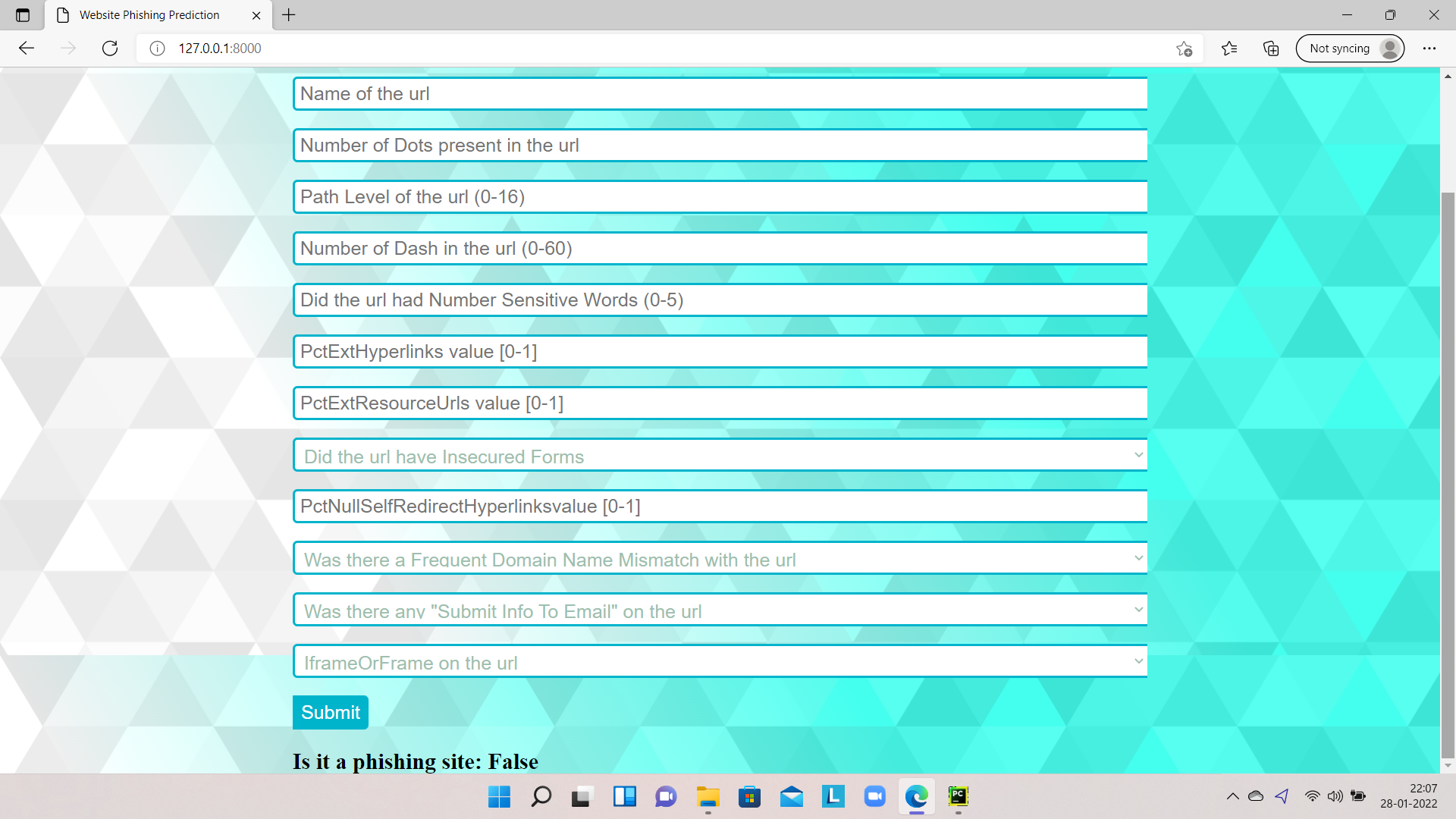Click the Name of the url field
This screenshot has height=819, width=1456.
click(720, 94)
